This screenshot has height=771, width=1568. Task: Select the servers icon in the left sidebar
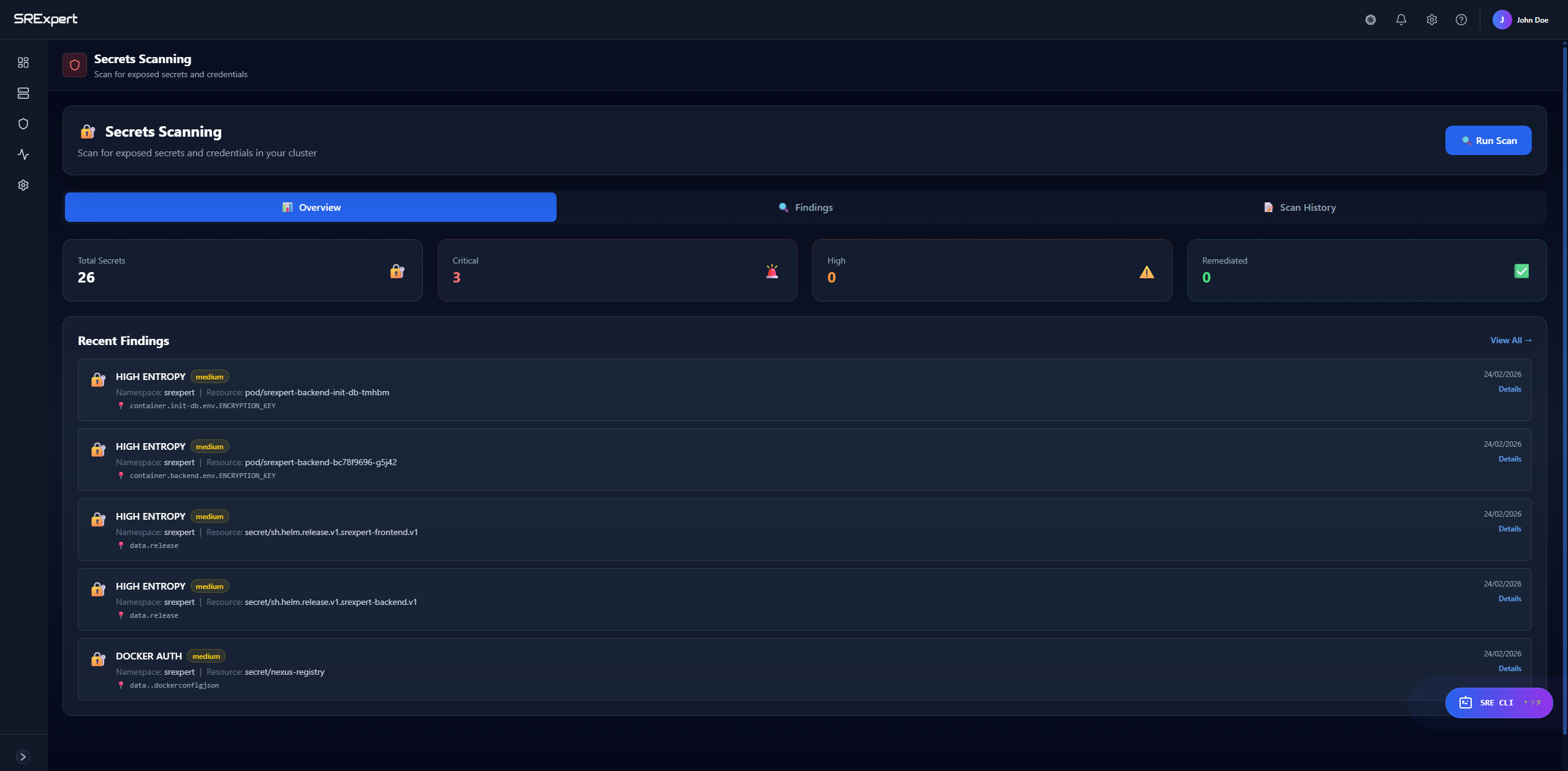click(23, 93)
